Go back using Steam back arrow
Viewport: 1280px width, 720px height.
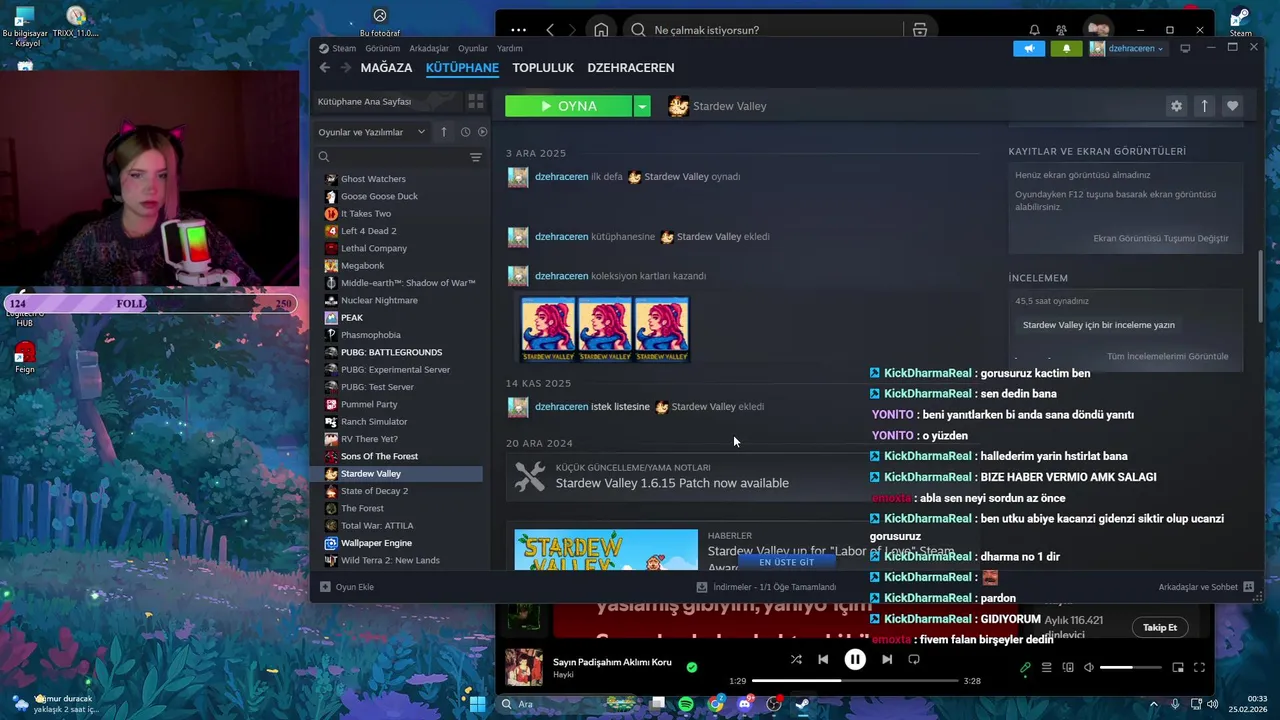point(325,68)
